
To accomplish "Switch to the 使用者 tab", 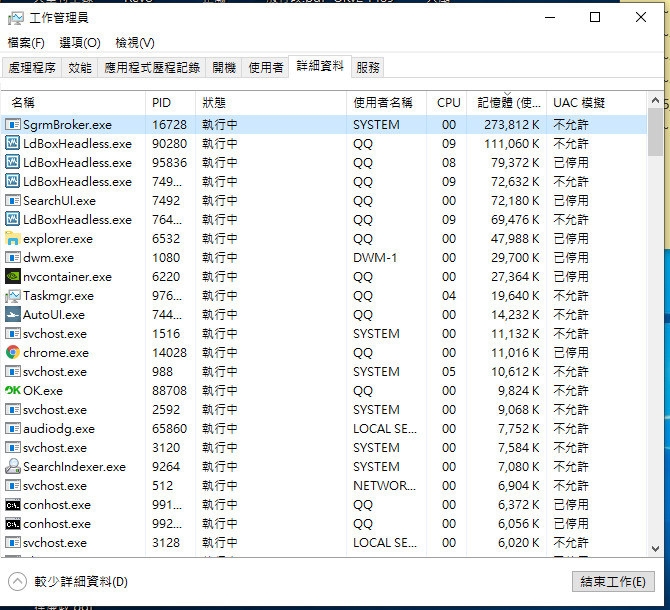I will click(266, 67).
